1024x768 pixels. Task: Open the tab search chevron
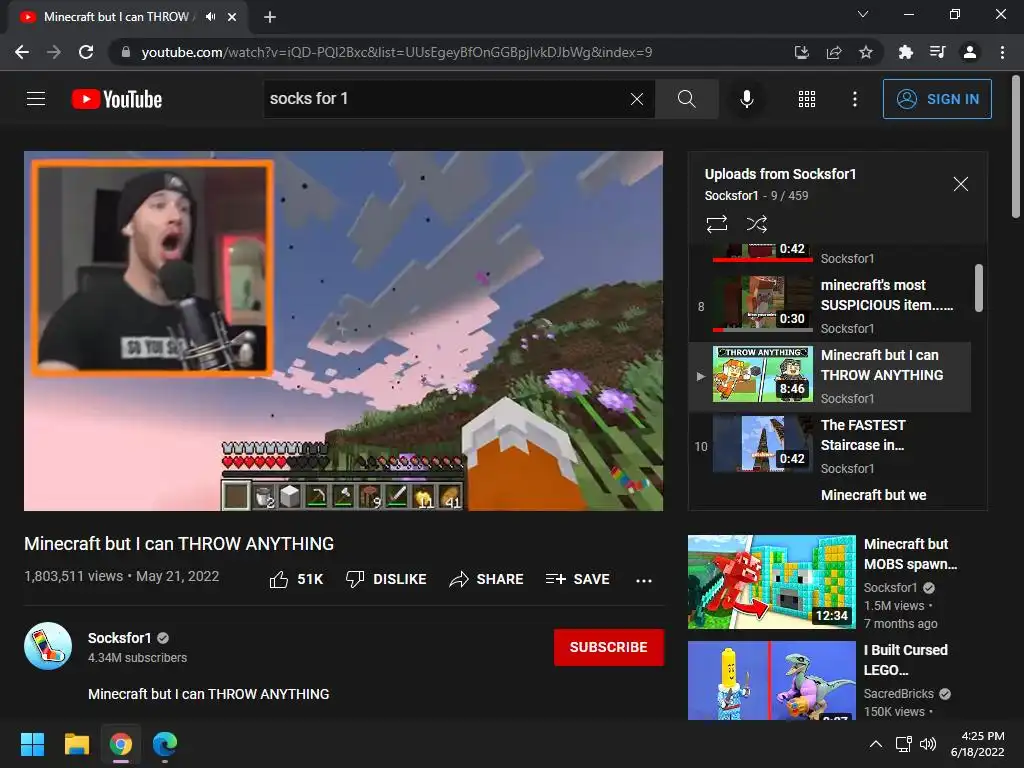click(863, 14)
